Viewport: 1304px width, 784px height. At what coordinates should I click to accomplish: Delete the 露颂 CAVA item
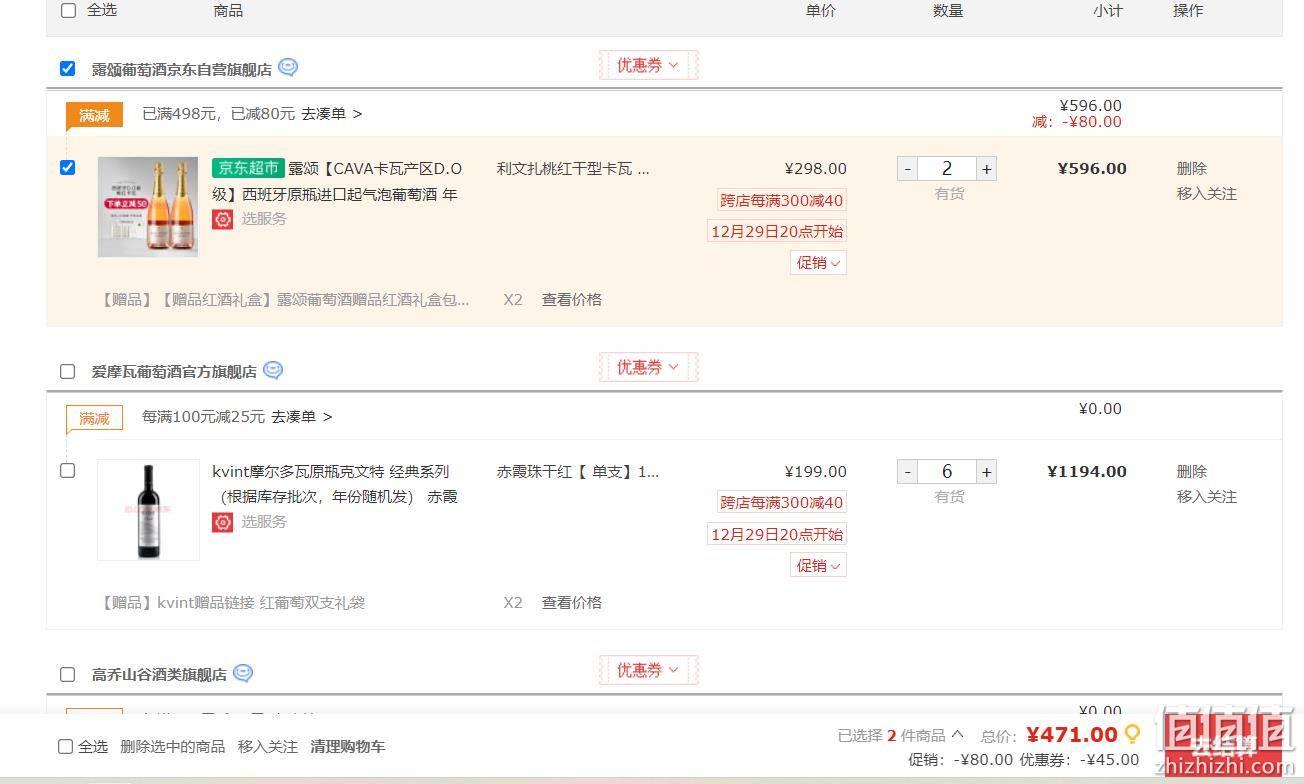pos(1191,168)
